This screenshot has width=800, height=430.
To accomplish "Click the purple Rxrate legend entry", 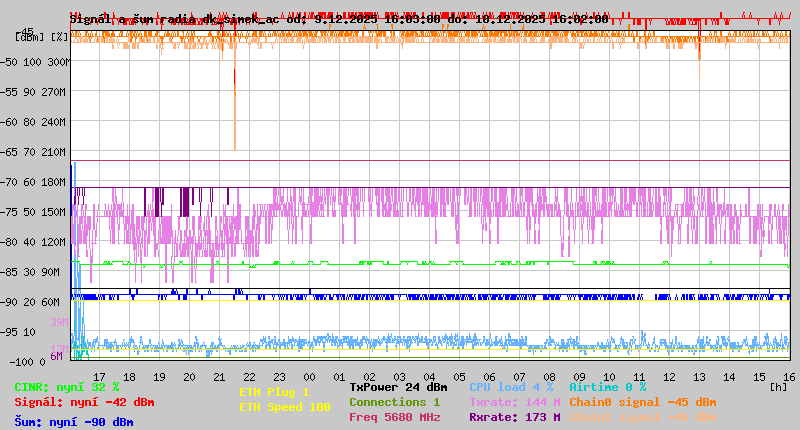I will click(x=514, y=417).
